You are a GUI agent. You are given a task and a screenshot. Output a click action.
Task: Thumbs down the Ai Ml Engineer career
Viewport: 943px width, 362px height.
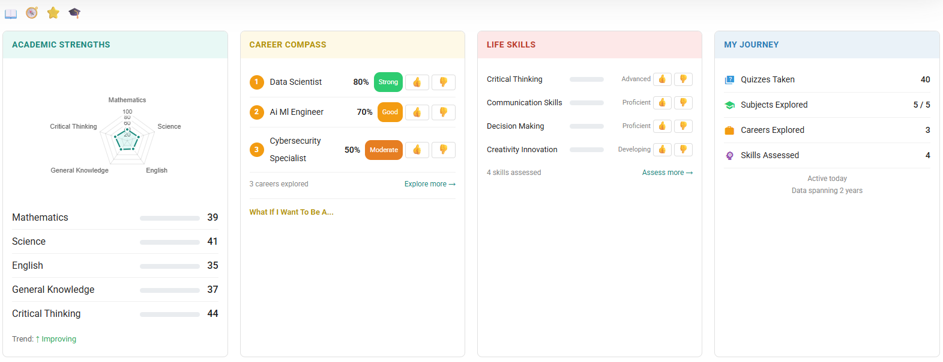coord(443,112)
